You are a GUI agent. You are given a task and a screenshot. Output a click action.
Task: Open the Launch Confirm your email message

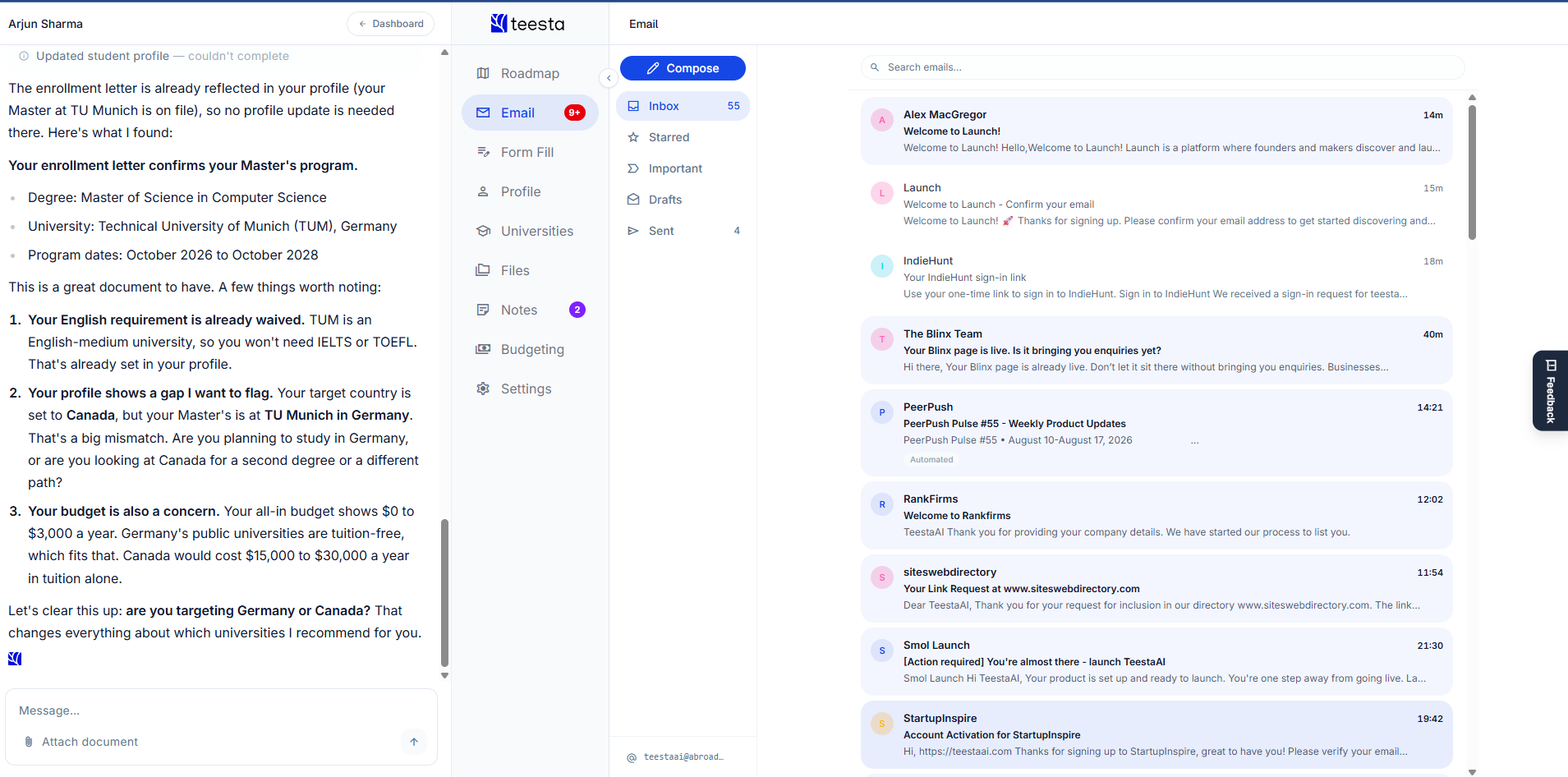tap(1156, 205)
